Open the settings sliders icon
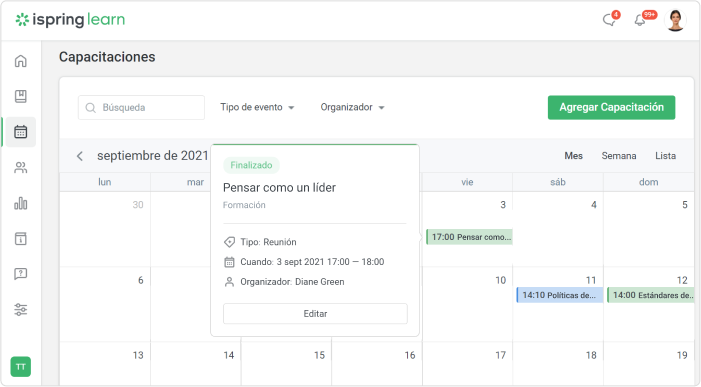This screenshot has height=387, width=701. click(21, 309)
